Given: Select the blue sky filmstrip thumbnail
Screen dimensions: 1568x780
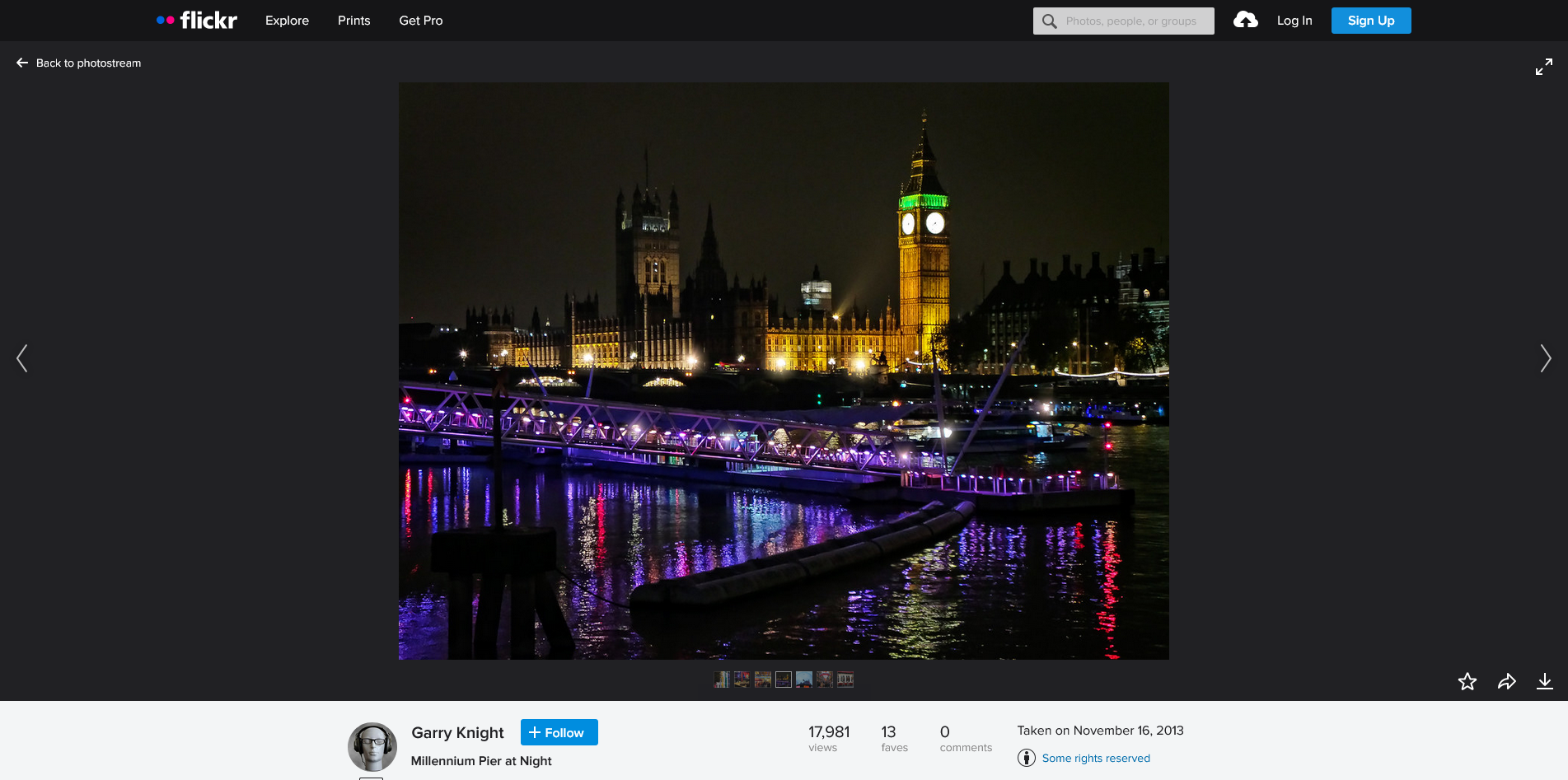Looking at the screenshot, I should pos(804,680).
